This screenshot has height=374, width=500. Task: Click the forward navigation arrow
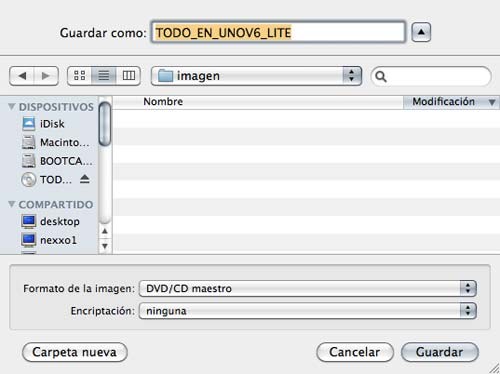pyautogui.click(x=46, y=76)
